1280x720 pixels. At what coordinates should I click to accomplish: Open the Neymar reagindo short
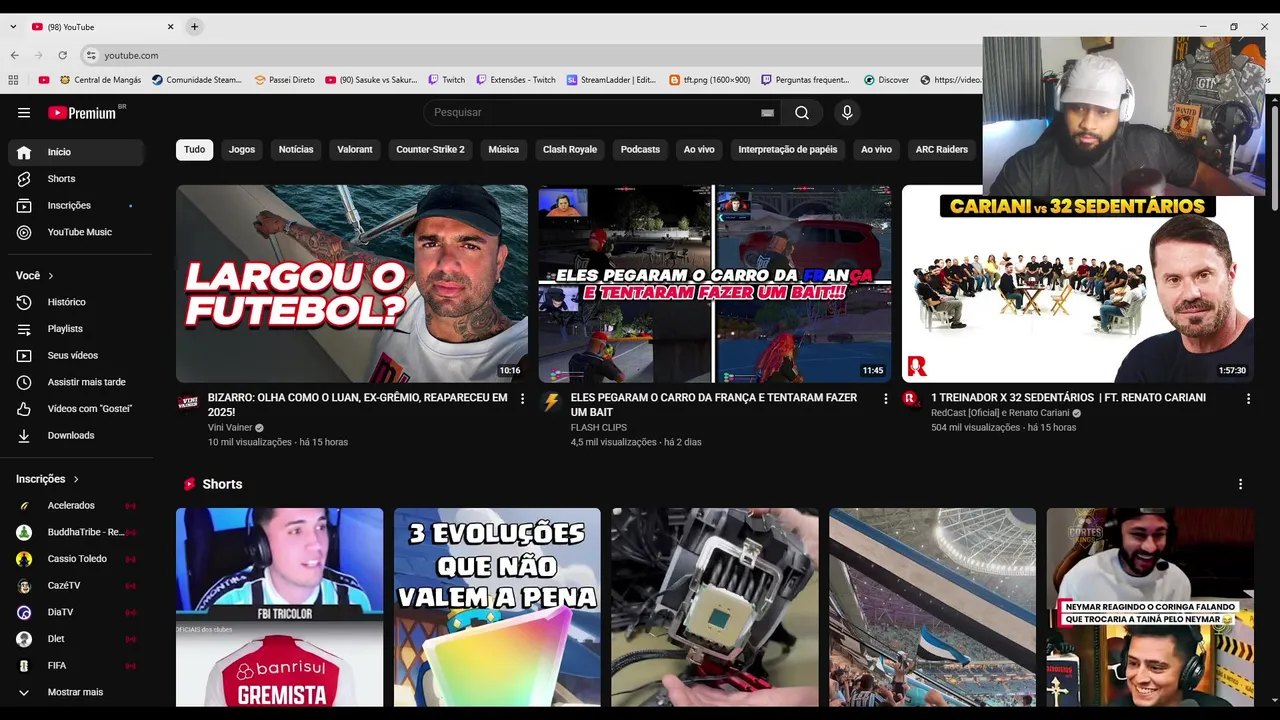(1150, 608)
